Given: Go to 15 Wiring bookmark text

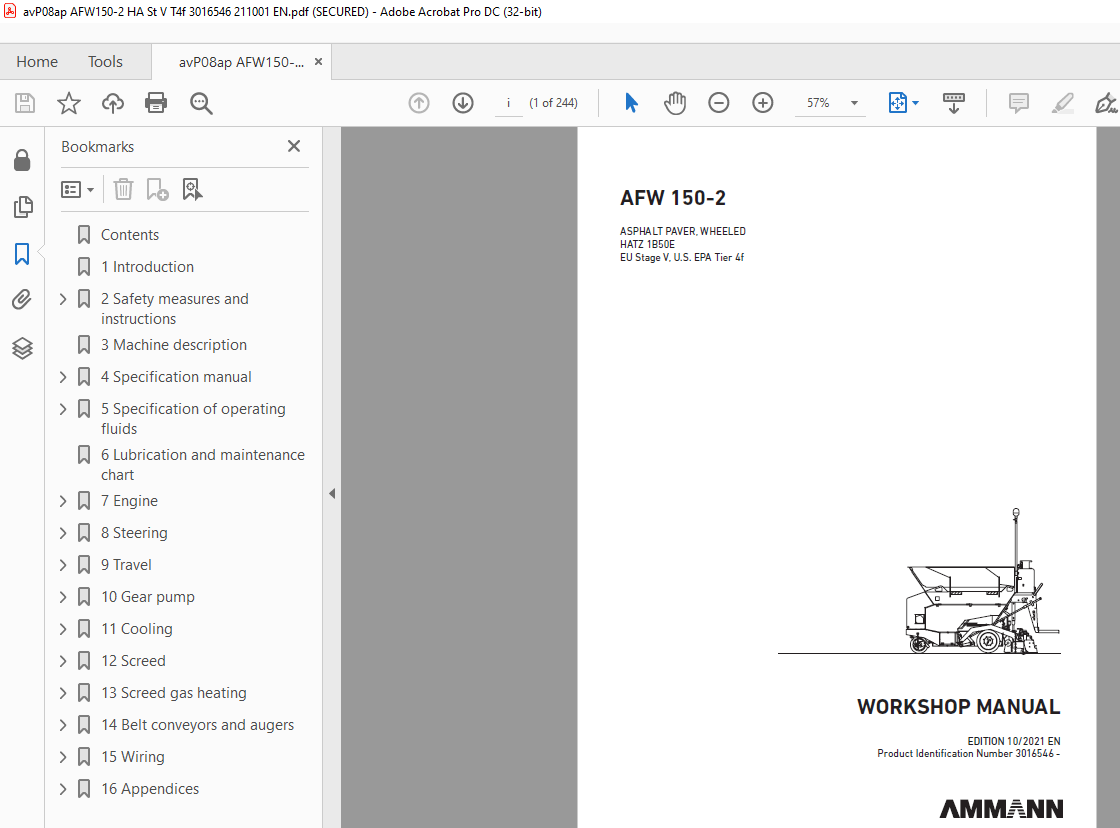Looking at the screenshot, I should (133, 757).
